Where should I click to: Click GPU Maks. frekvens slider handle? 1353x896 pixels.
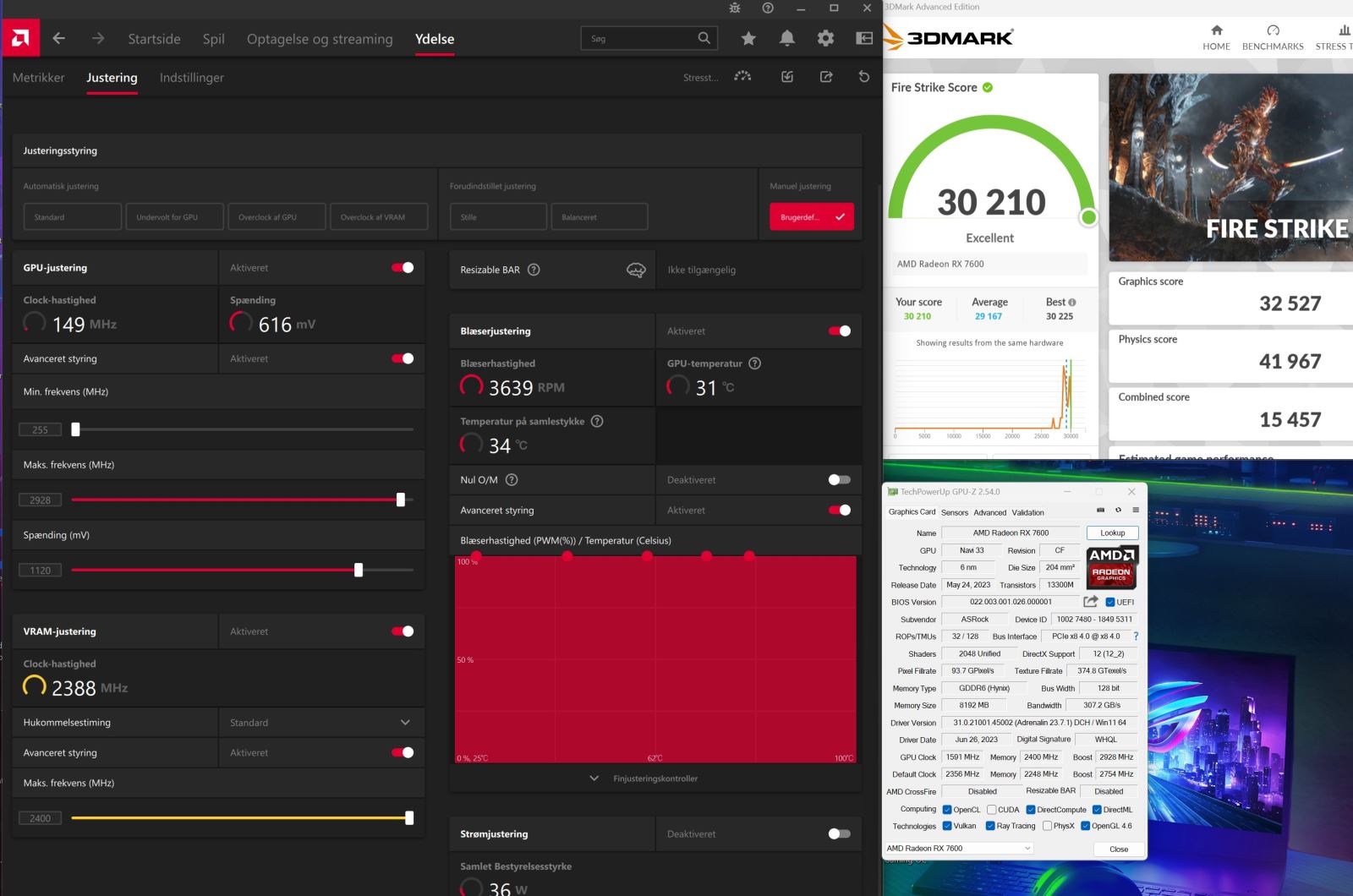[x=401, y=500]
